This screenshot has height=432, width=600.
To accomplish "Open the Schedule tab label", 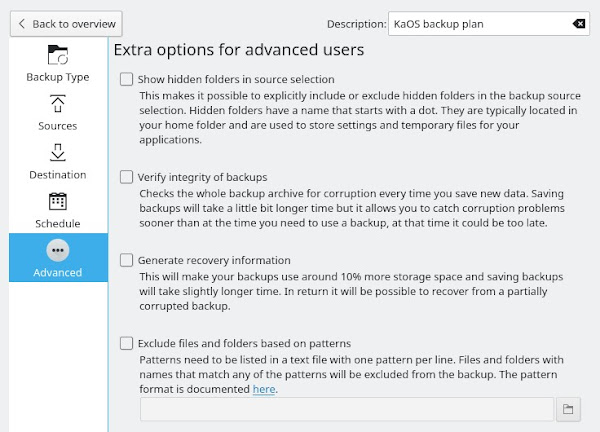I will pos(58,224).
